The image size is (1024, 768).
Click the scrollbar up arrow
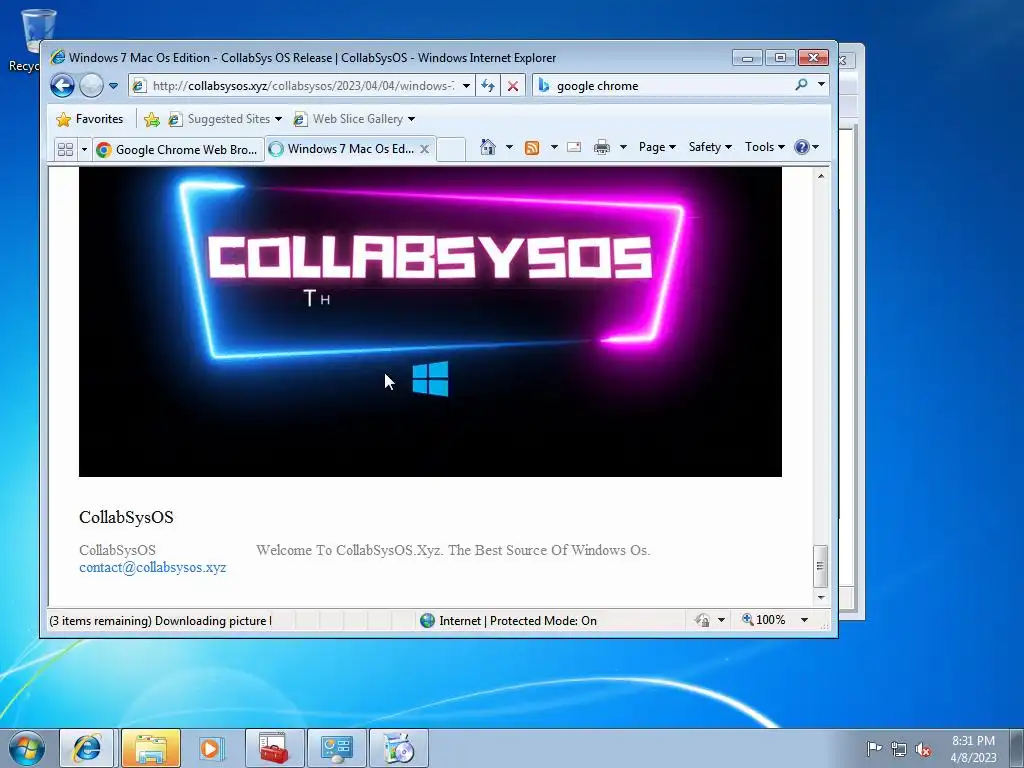point(821,176)
